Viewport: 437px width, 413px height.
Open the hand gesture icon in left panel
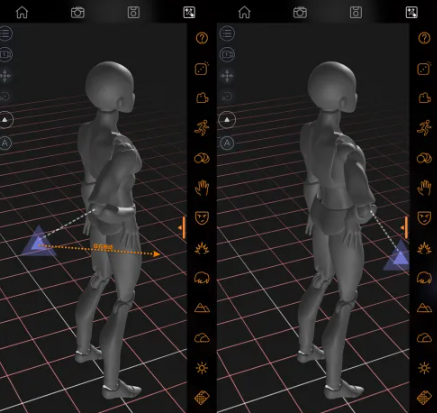[202, 188]
